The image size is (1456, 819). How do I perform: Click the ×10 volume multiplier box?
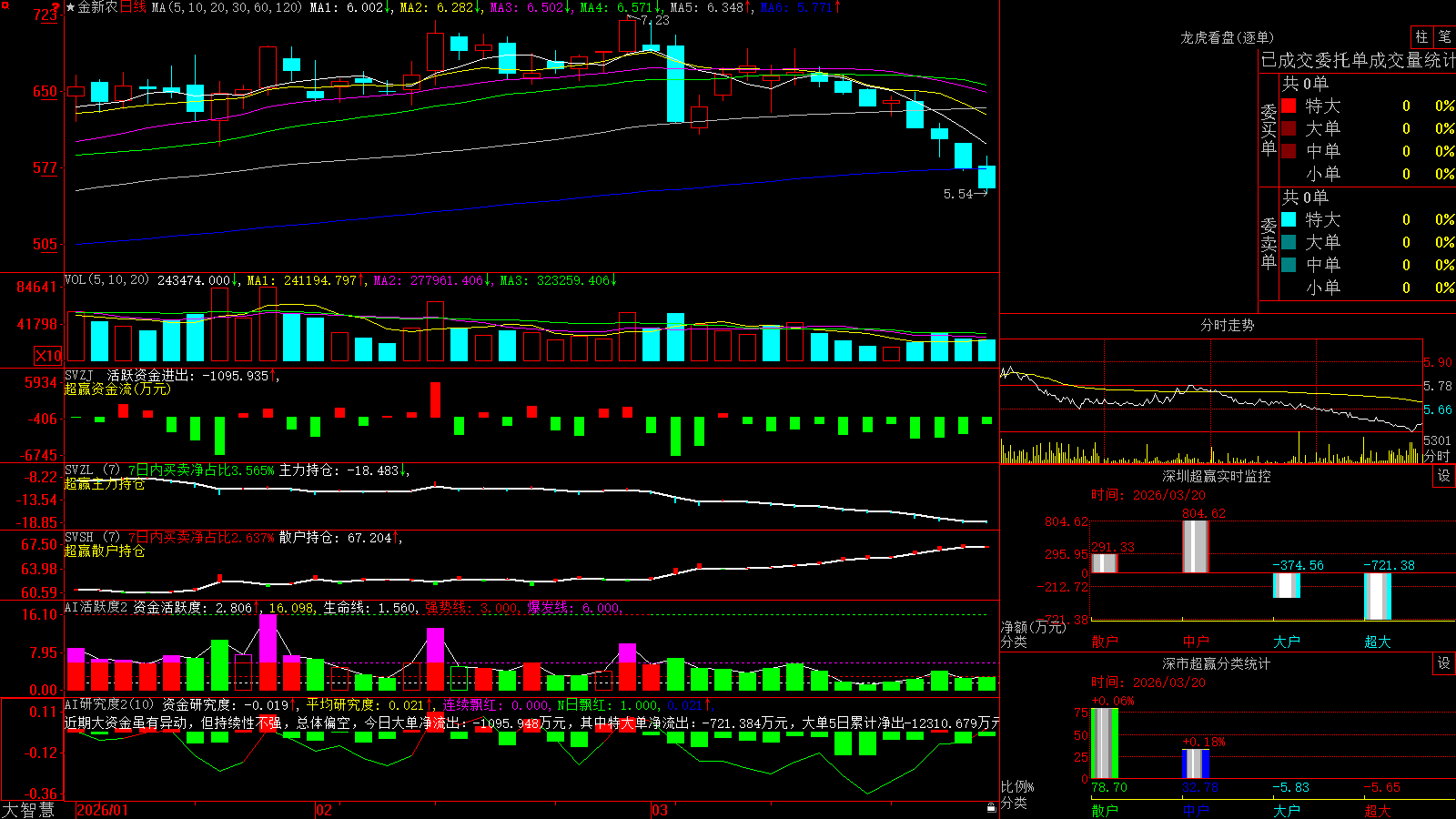[x=48, y=356]
